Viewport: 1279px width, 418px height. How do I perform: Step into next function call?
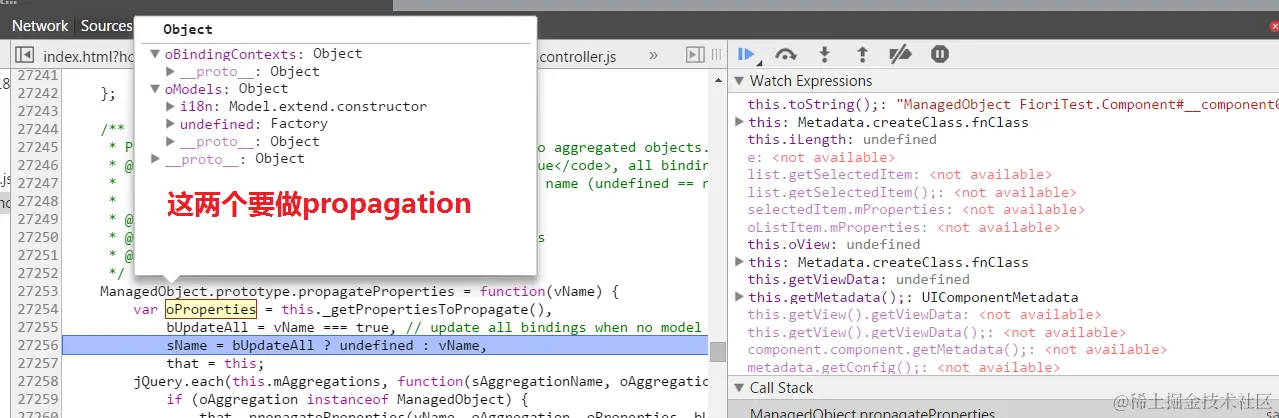point(824,54)
